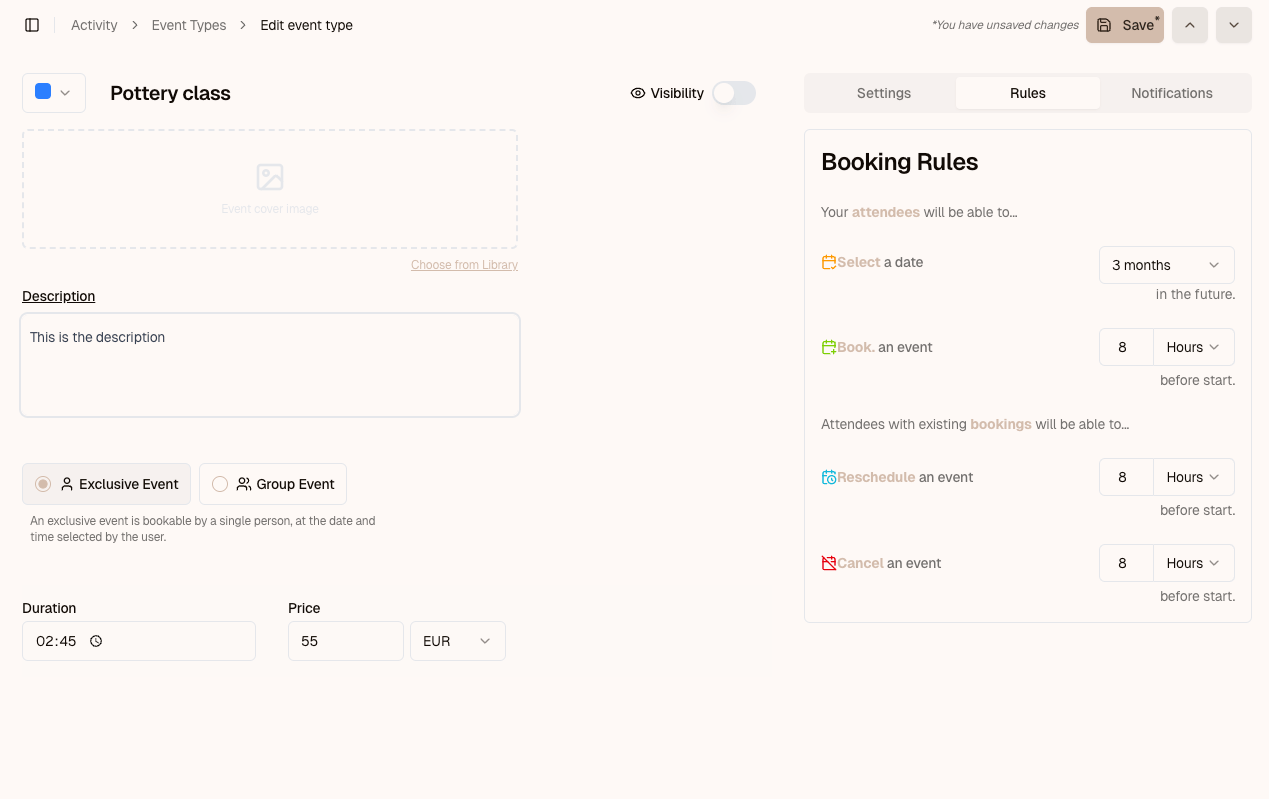Viewport: 1269px width, 799px height.
Task: Open the EUR currency dropdown
Action: point(457,641)
